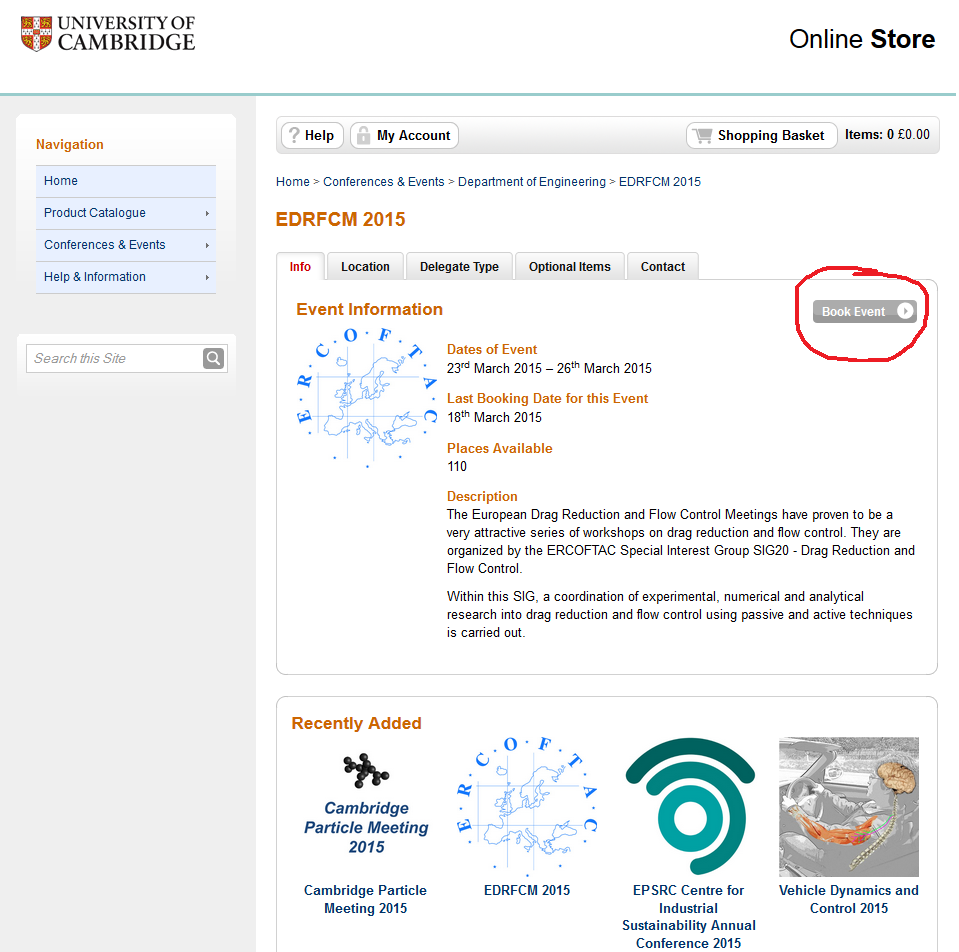Image resolution: width=959 pixels, height=952 pixels.
Task: Click the Description label
Action: tap(482, 496)
